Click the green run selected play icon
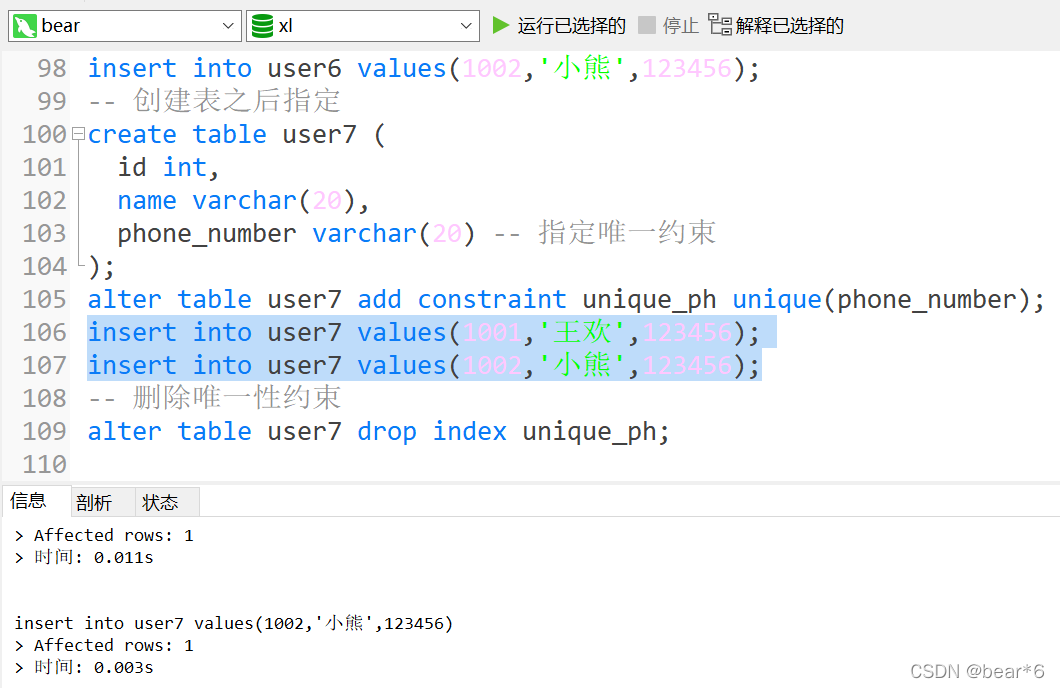The width and height of the screenshot is (1060, 688). pyautogui.click(x=500, y=26)
